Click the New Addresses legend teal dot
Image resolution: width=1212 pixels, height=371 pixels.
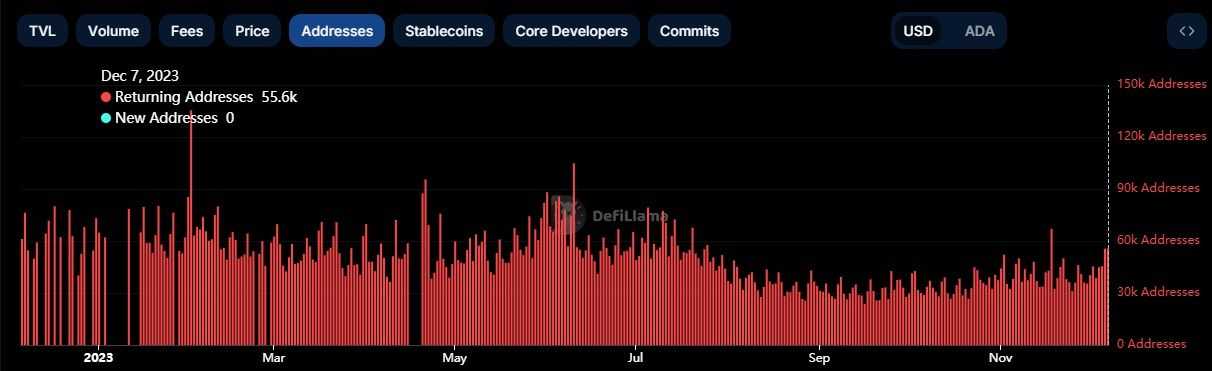[106, 118]
